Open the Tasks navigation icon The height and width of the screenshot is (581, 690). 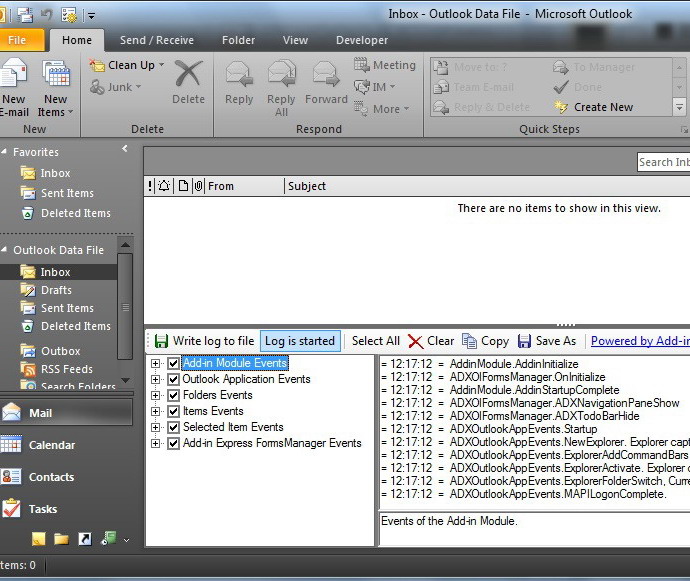pos(11,509)
